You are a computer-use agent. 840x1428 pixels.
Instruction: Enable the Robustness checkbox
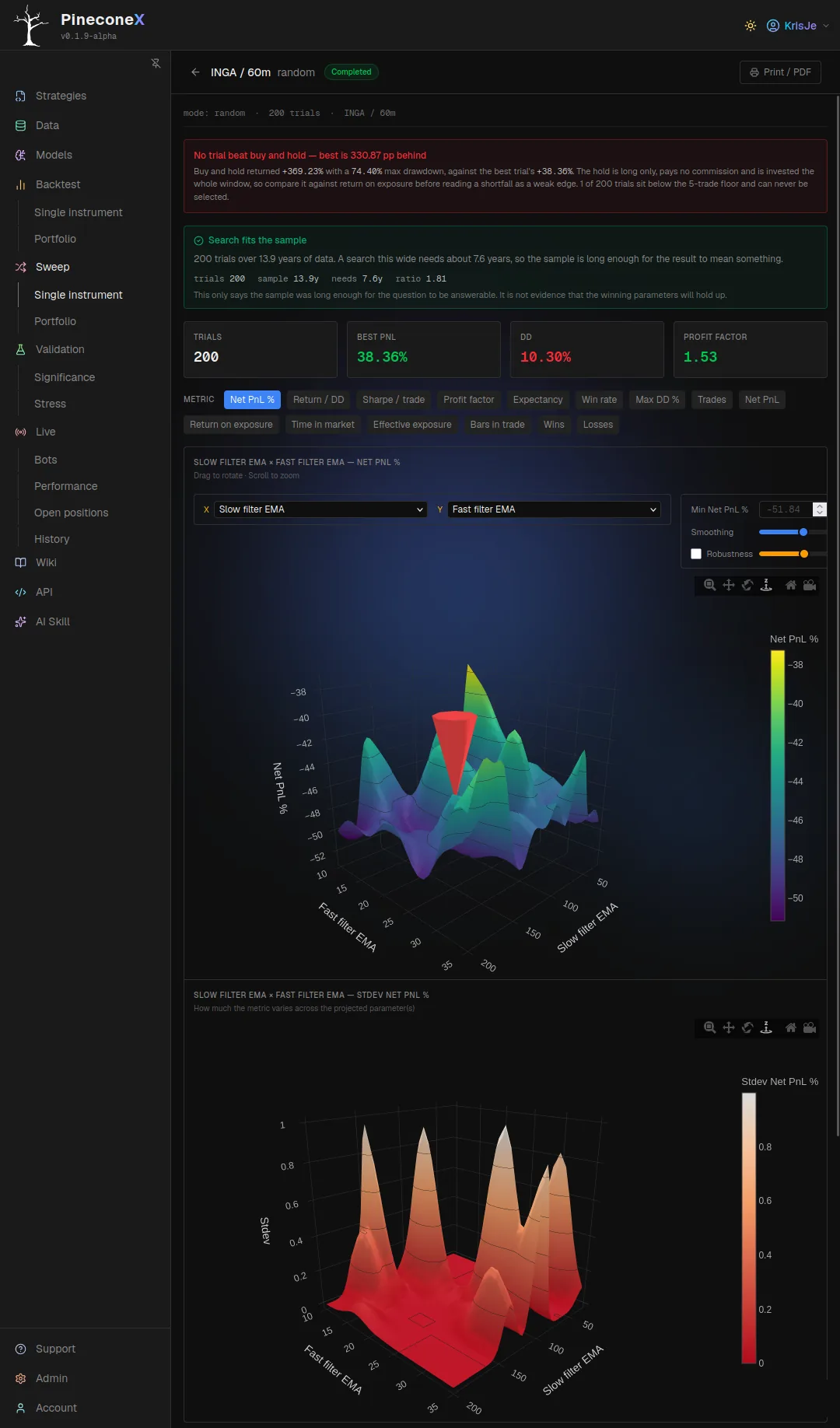coord(696,554)
